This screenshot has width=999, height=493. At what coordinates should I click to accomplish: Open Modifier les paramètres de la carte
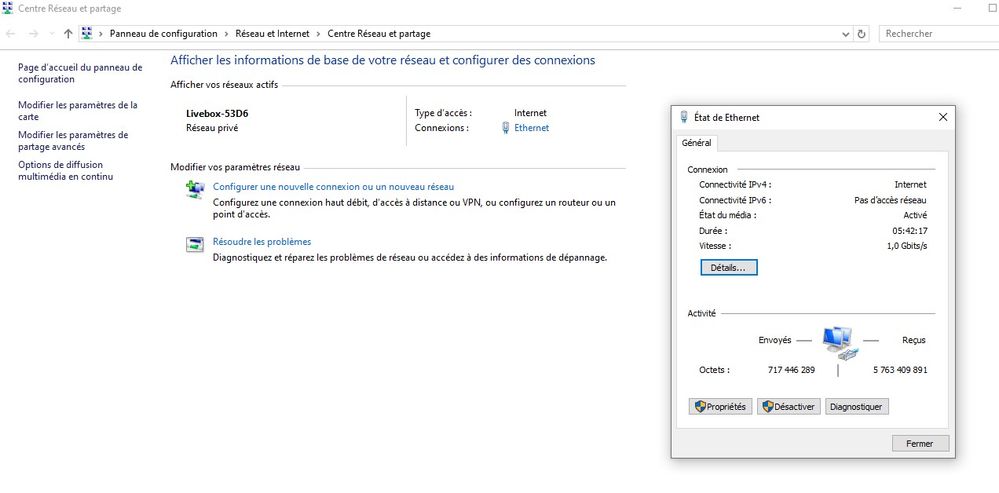tap(77, 110)
